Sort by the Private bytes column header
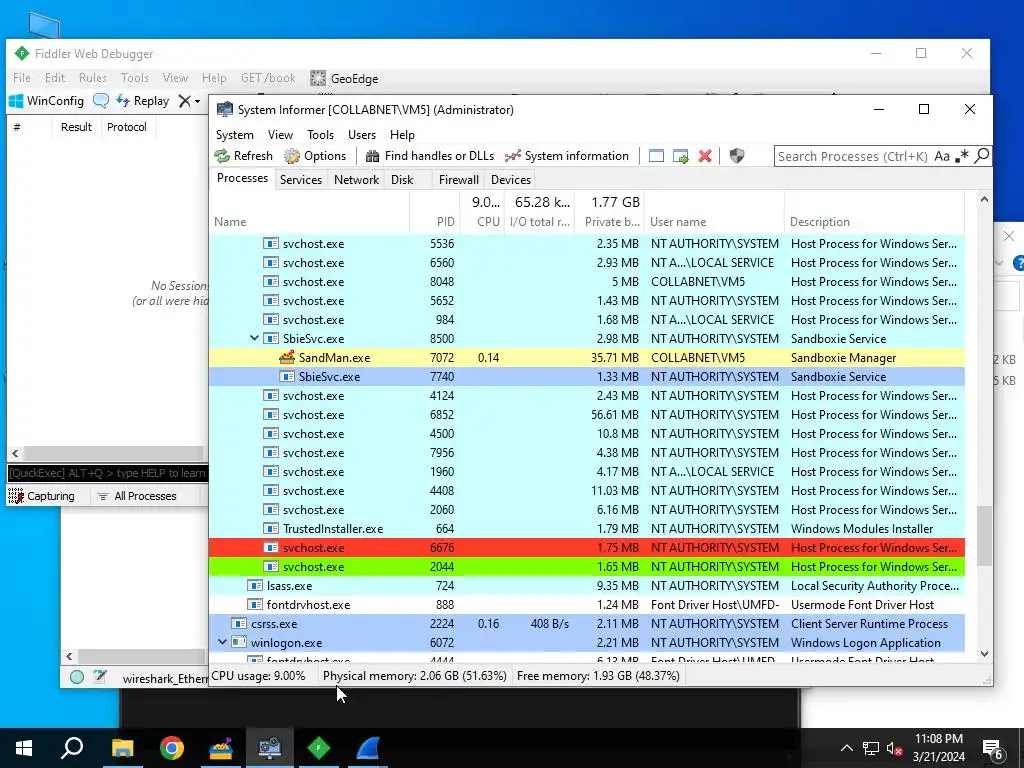This screenshot has width=1024, height=768. point(609,221)
